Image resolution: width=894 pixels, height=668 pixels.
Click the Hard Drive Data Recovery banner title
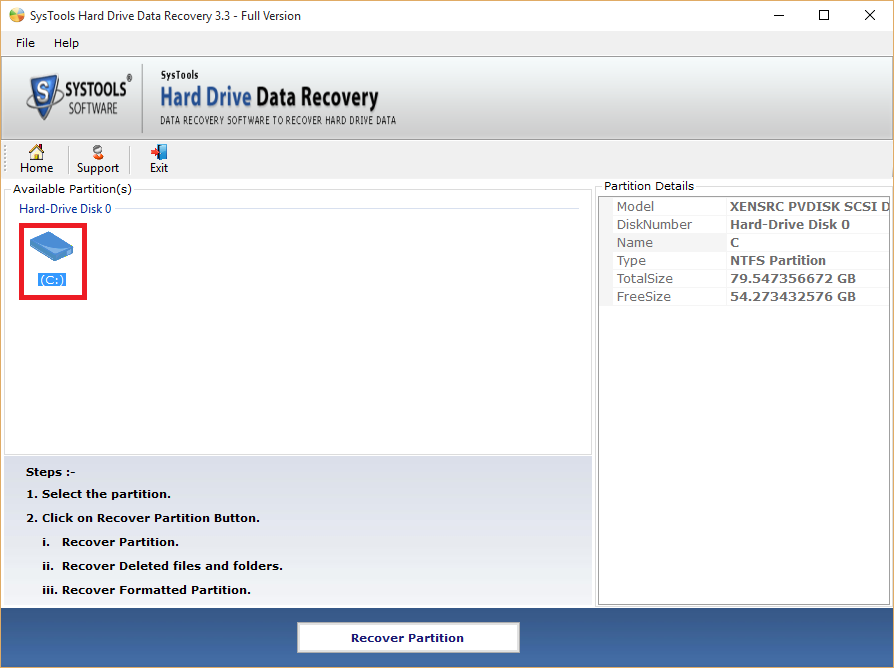(269, 97)
